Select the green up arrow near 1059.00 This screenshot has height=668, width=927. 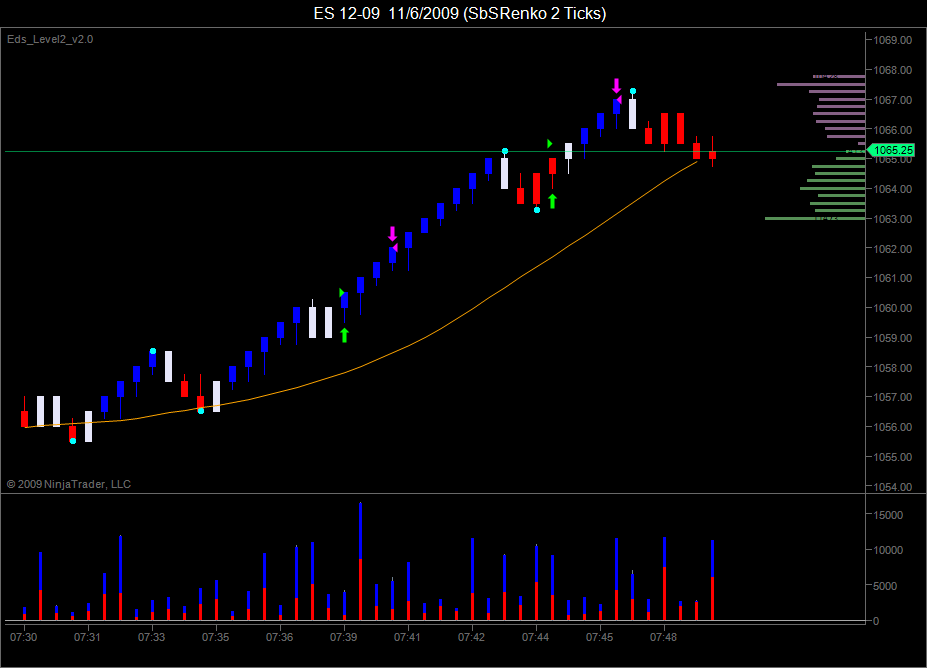[345, 335]
